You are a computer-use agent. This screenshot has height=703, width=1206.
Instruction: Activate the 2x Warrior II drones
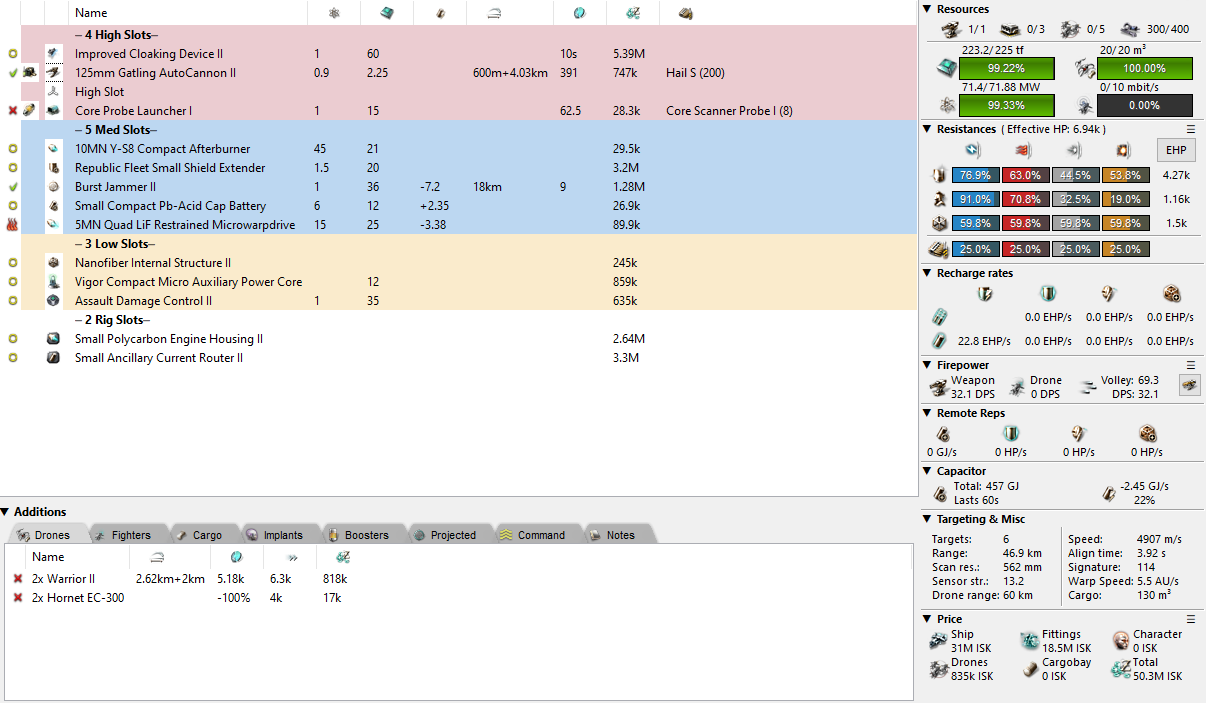18,579
